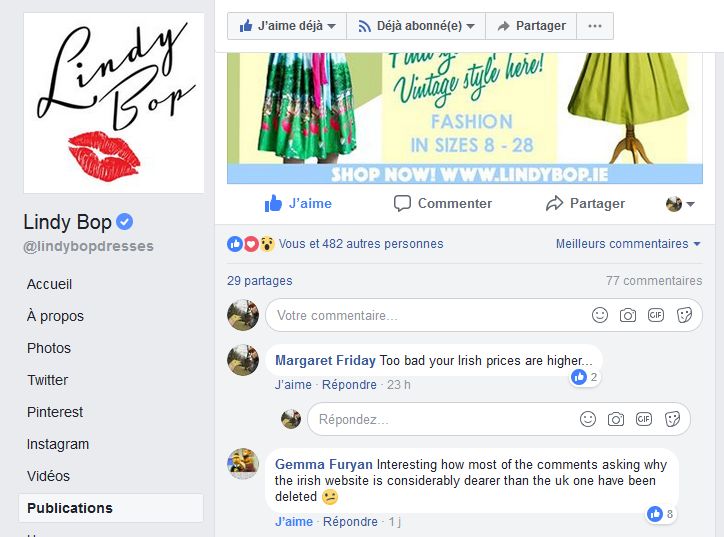Open the GIF picker in the comment box
724x537 pixels.
pos(656,315)
